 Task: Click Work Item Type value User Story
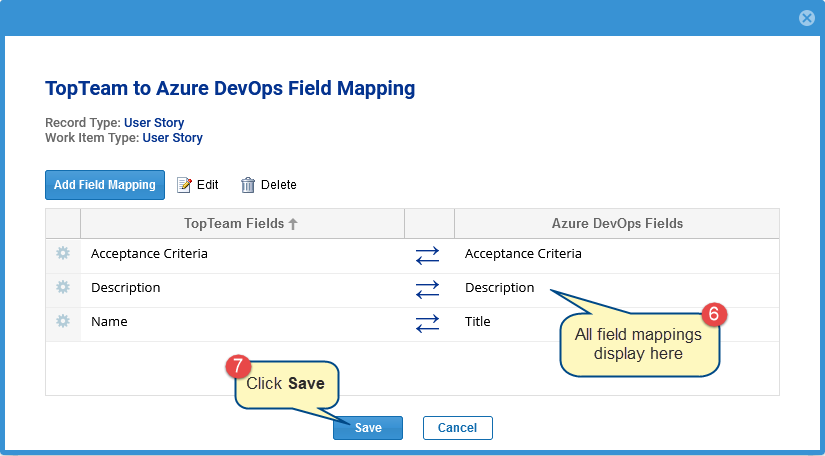coord(173,138)
